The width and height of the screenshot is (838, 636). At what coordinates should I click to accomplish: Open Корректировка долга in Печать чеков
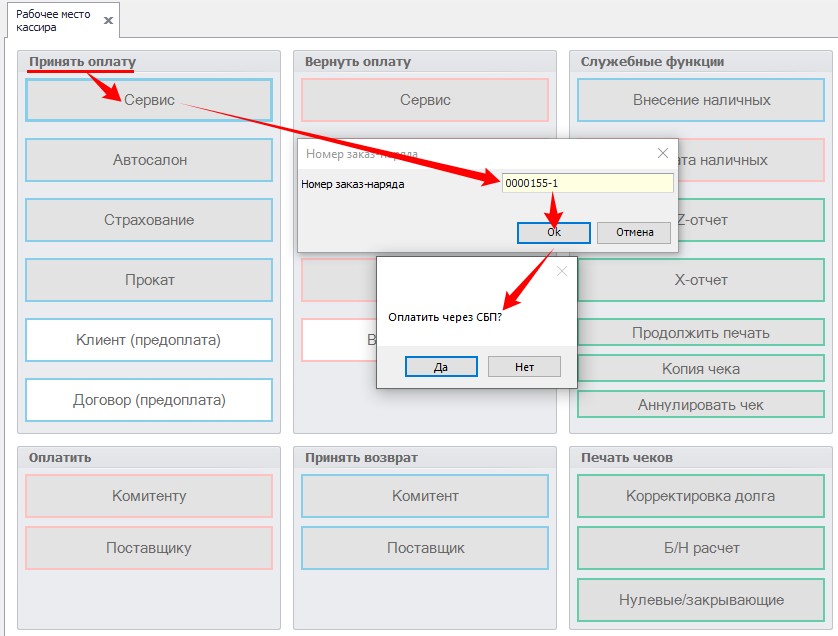(x=701, y=496)
